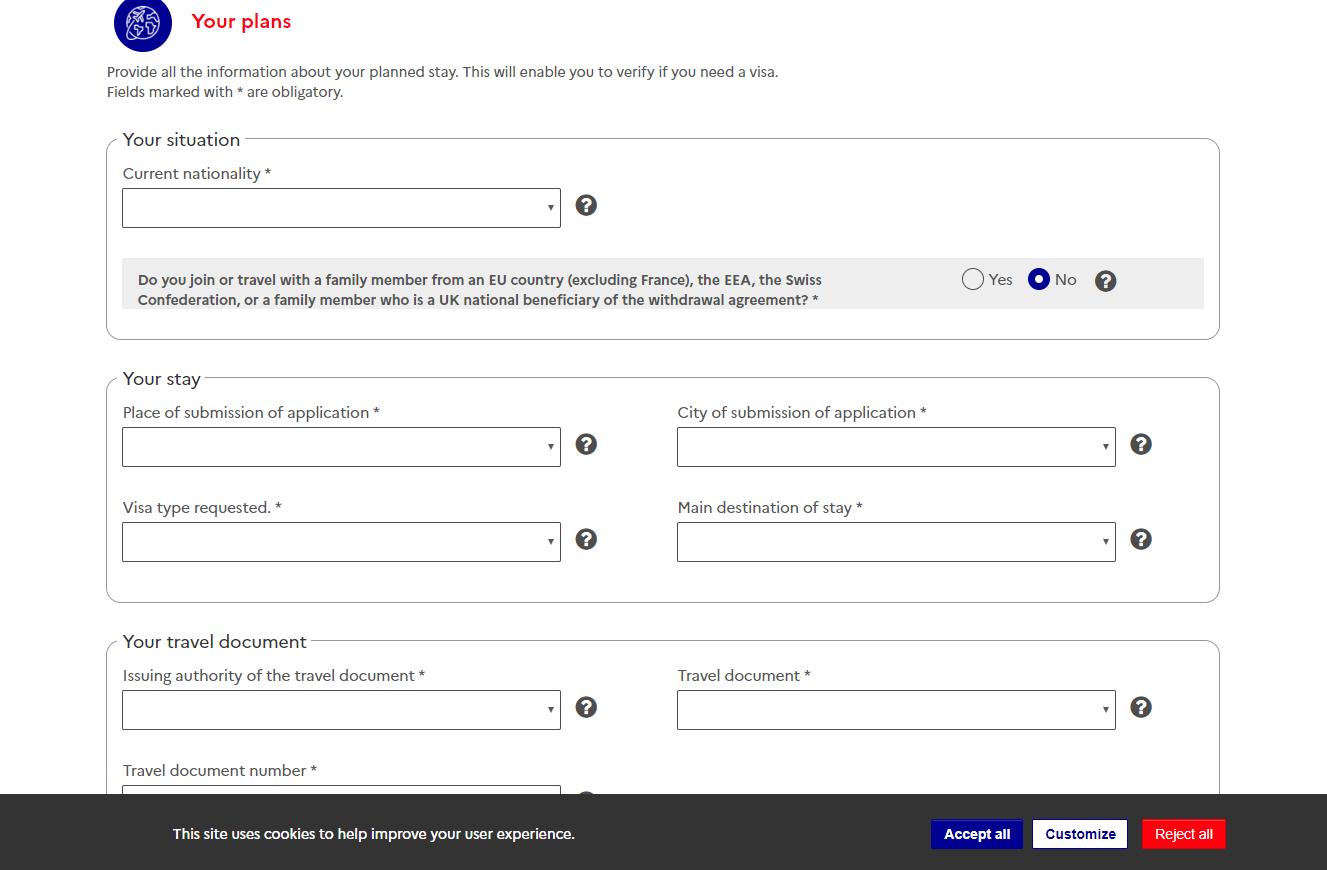1327x870 pixels.
Task: Open help for Main destination of stay
Action: (x=1141, y=539)
